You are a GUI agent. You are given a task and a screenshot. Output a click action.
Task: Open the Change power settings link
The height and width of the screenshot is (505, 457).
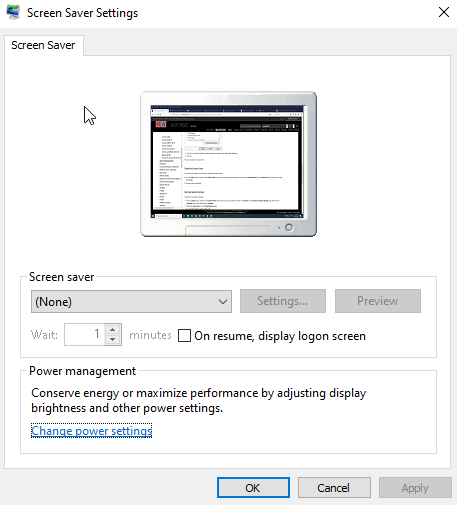92,431
